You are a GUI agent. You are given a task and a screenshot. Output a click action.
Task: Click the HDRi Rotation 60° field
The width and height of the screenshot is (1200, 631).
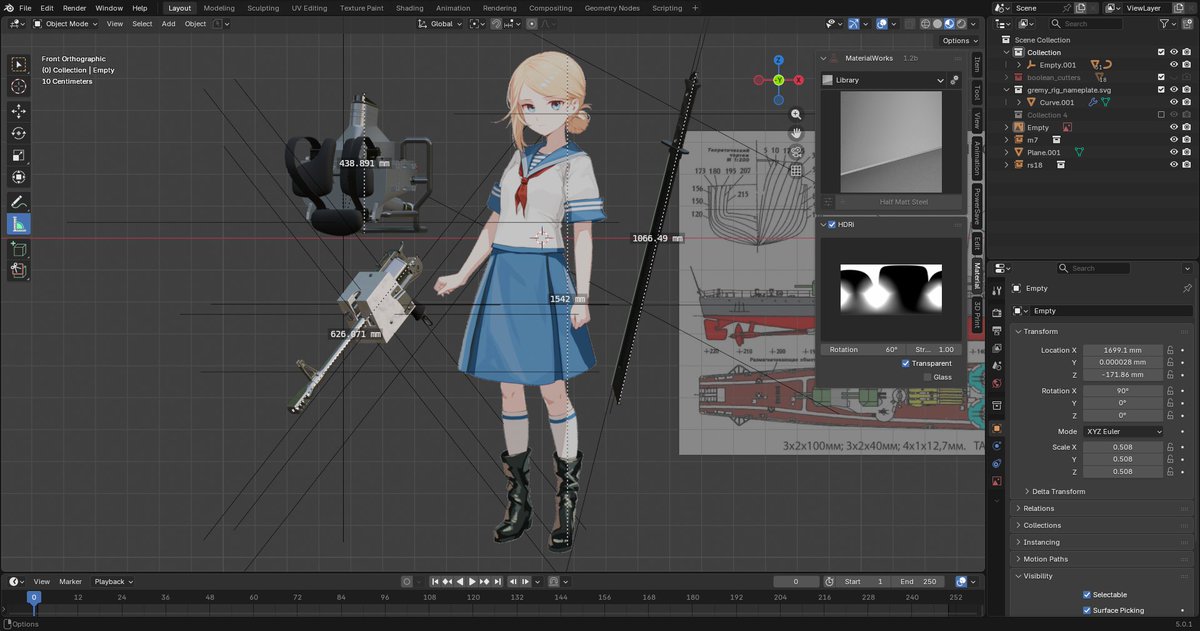pos(863,350)
